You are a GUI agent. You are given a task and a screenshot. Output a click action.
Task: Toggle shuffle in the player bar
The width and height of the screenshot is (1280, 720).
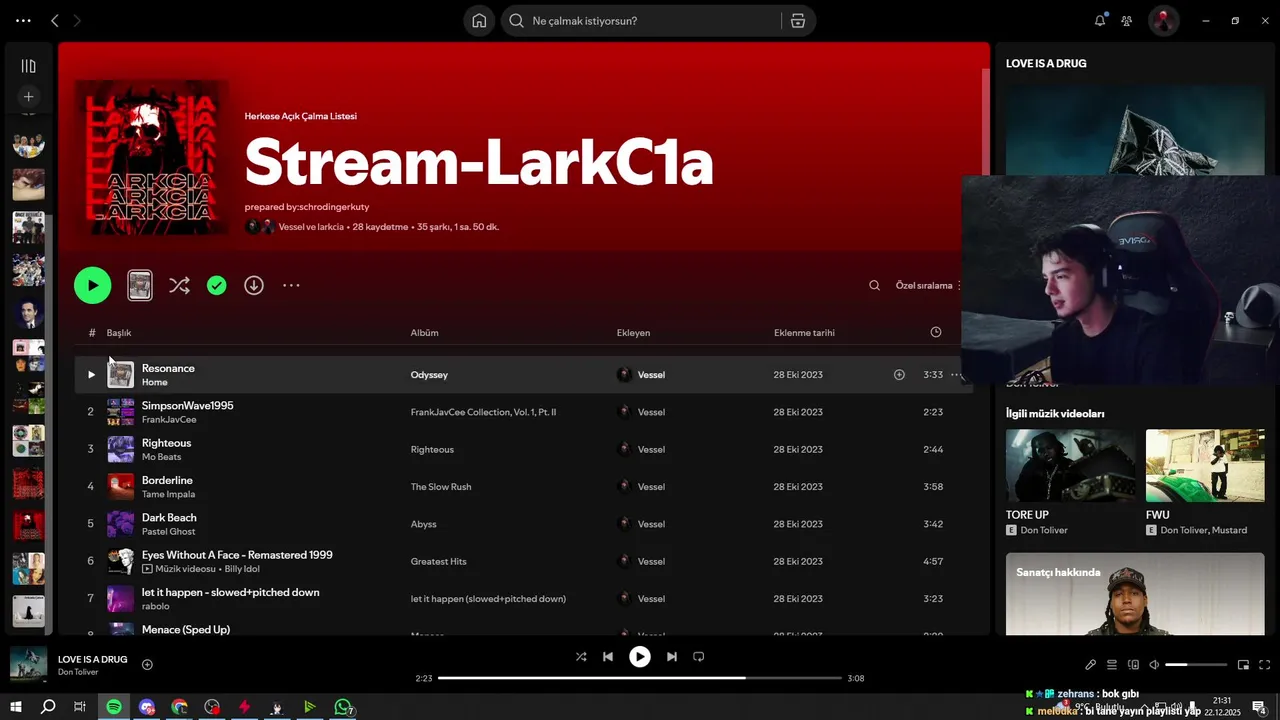tap(581, 657)
